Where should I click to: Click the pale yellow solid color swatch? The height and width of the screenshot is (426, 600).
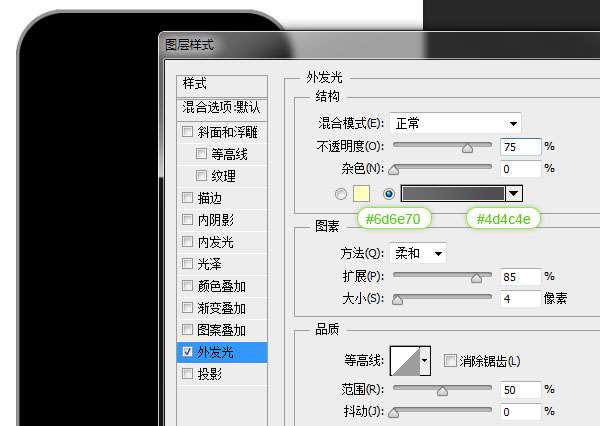click(361, 194)
